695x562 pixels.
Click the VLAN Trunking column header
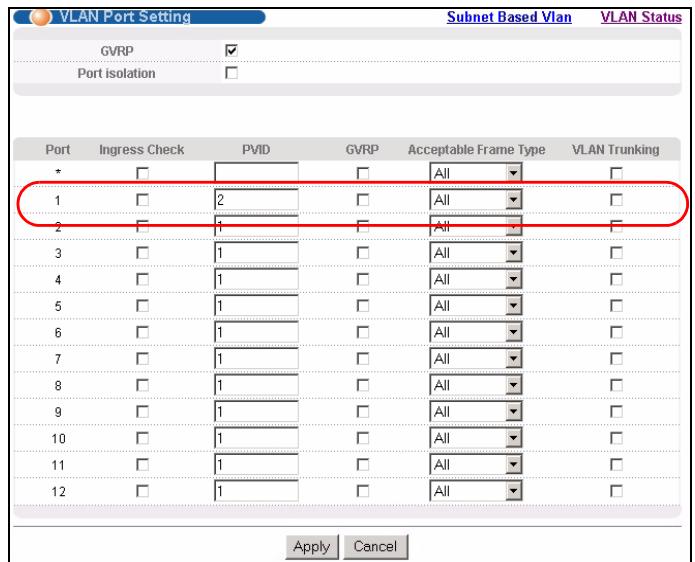pyautogui.click(x=616, y=150)
